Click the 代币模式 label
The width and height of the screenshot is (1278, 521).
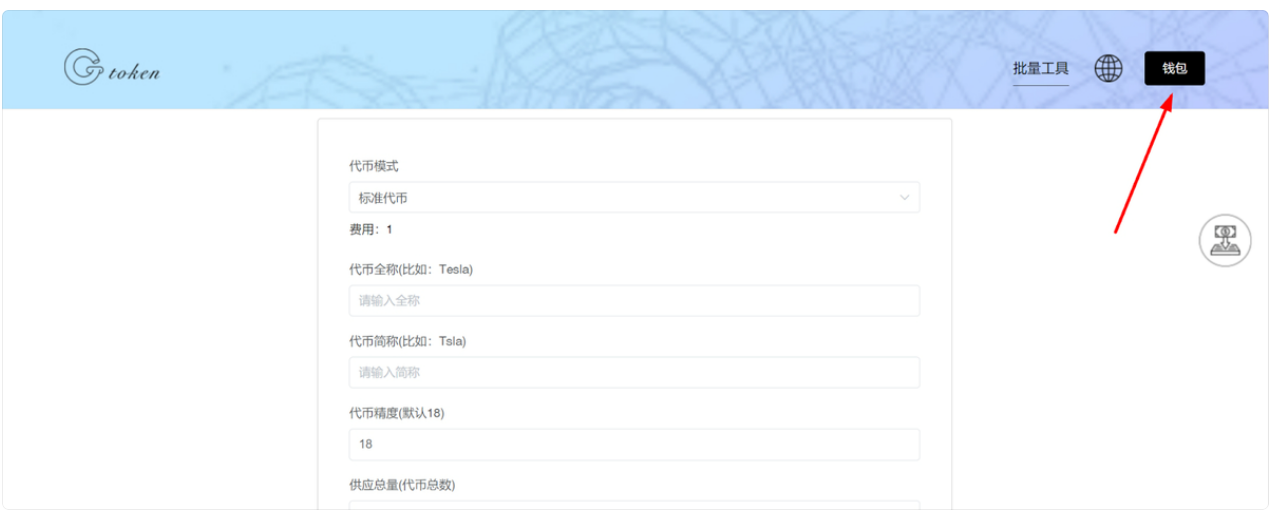[373, 166]
